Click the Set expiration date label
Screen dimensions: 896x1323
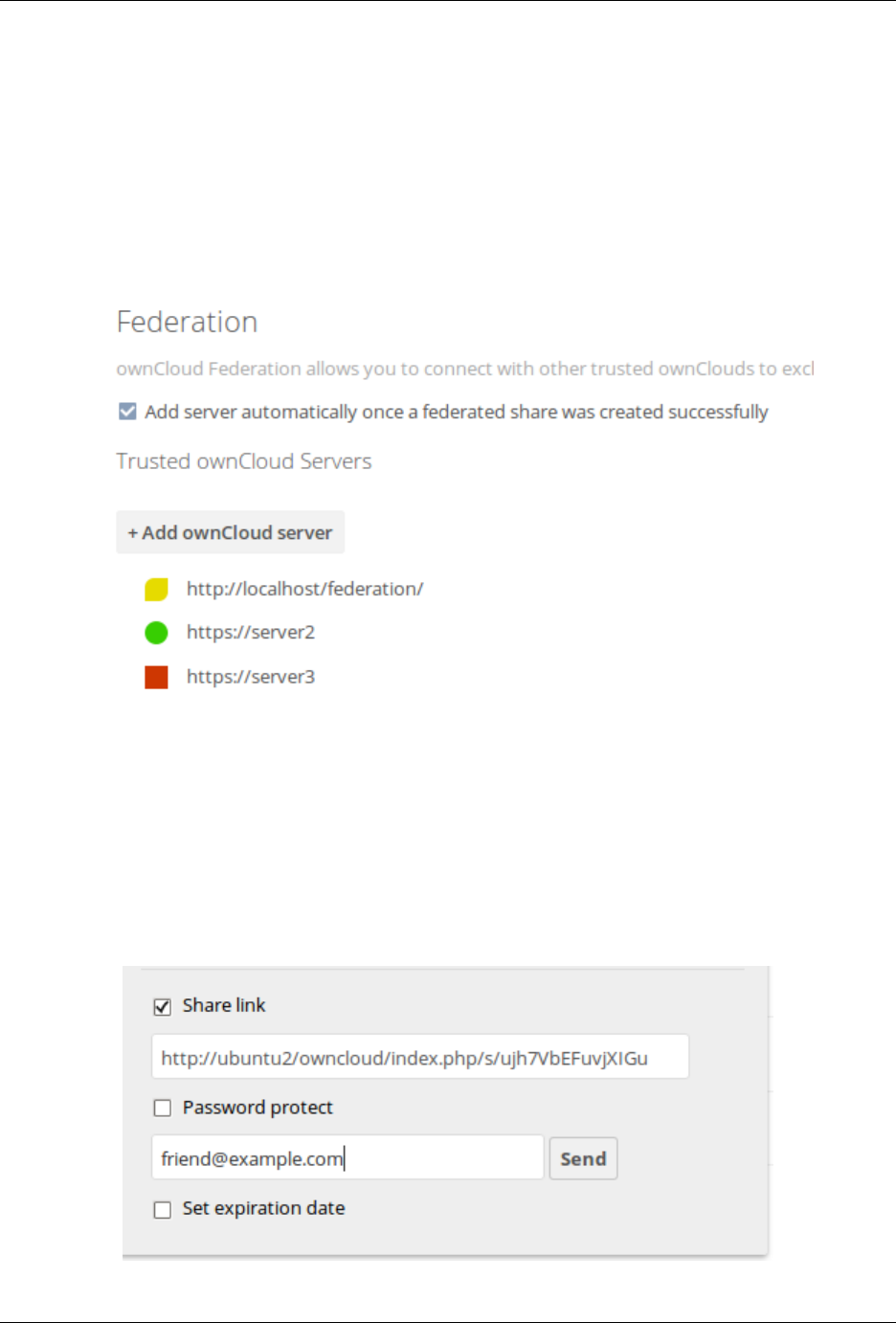pos(263,1208)
